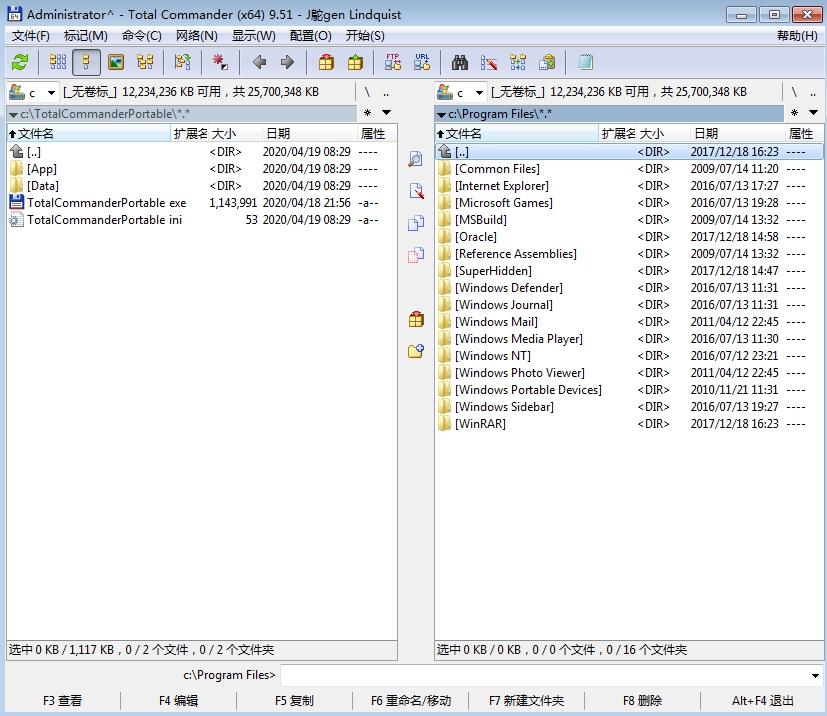The width and height of the screenshot is (827, 716).
Task: Open the 网络(N) menu
Action: (196, 36)
